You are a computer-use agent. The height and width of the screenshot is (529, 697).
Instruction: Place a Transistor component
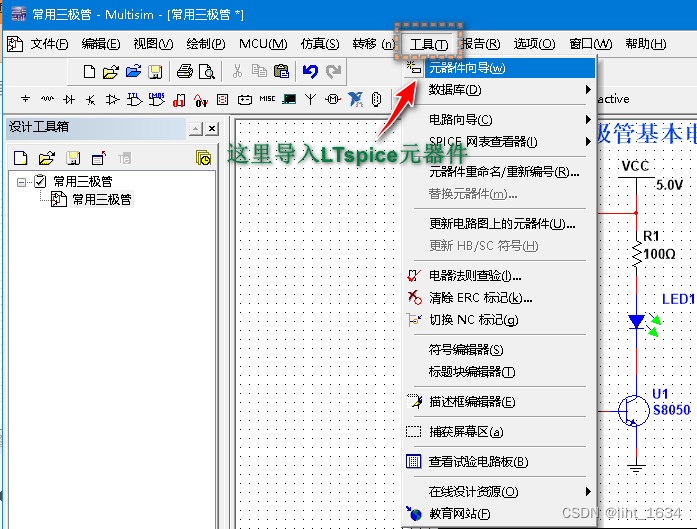pyautogui.click(x=91, y=100)
